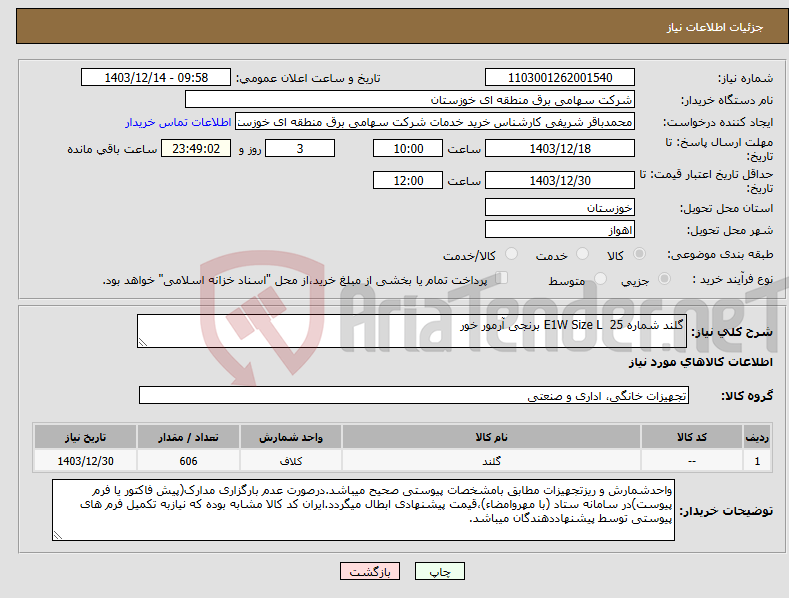789x598 pixels.
Task: Click the شرح کلی نیاز description textarea
Action: click(412, 331)
